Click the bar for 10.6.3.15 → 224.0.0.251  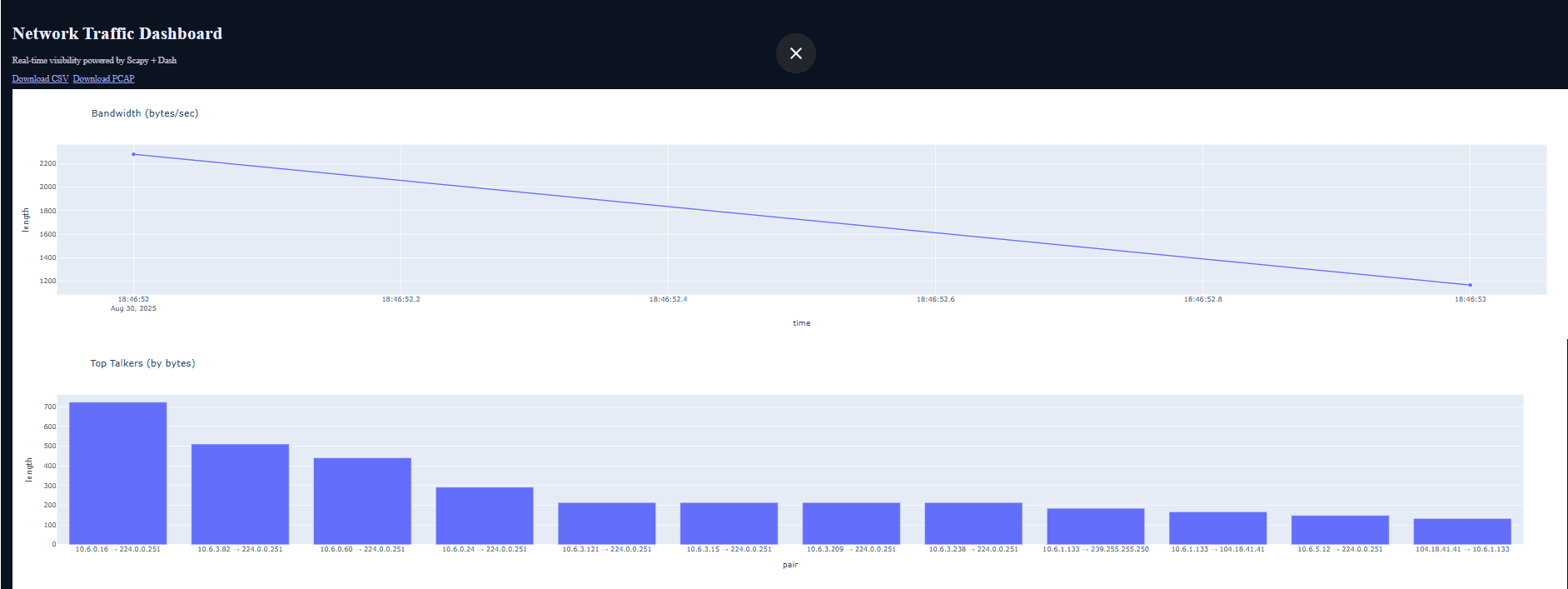729,523
